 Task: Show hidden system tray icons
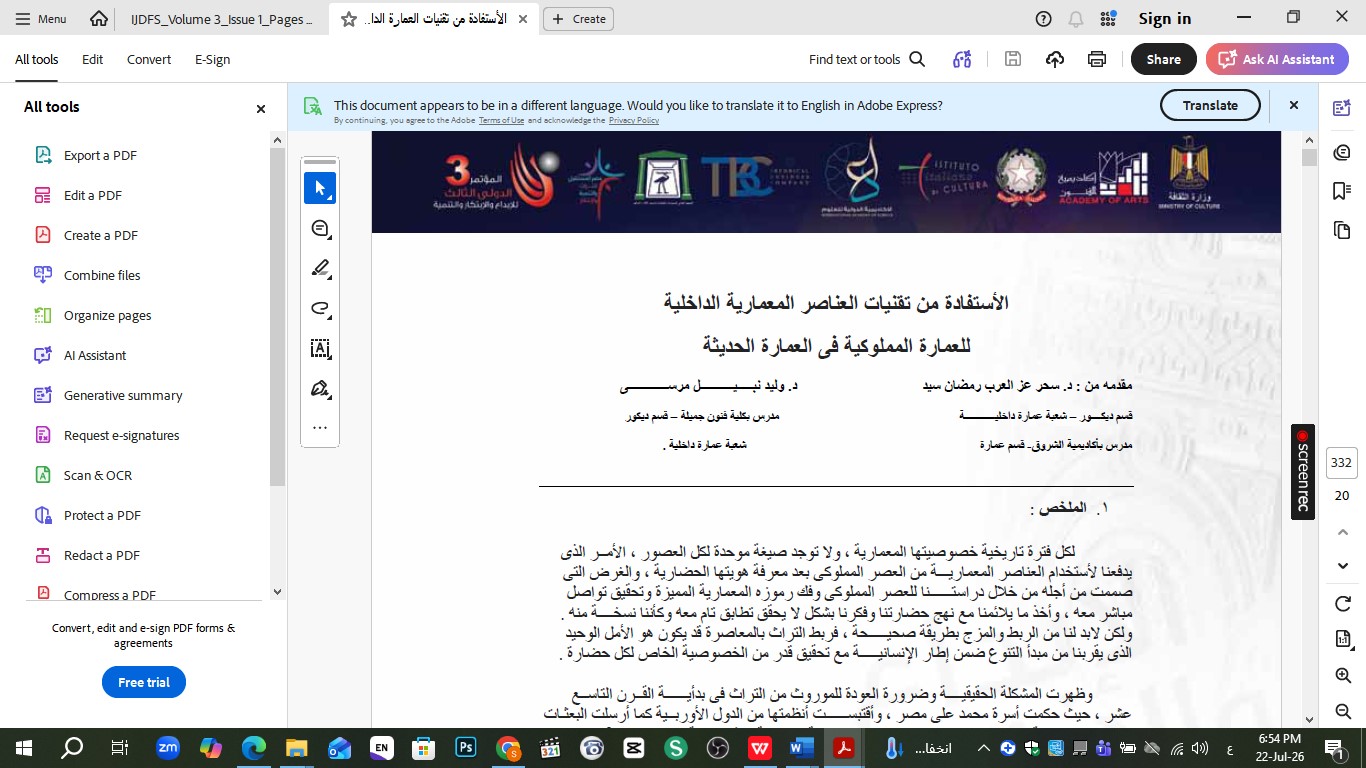(x=984, y=748)
